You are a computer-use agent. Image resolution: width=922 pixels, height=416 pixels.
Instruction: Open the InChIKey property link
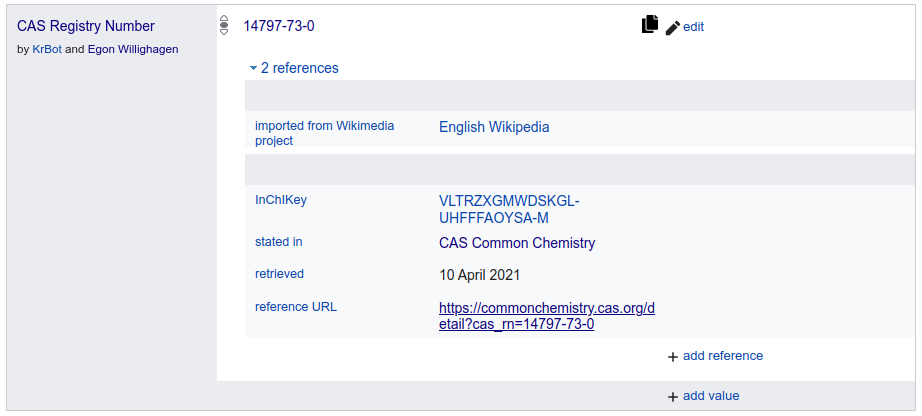(280, 200)
